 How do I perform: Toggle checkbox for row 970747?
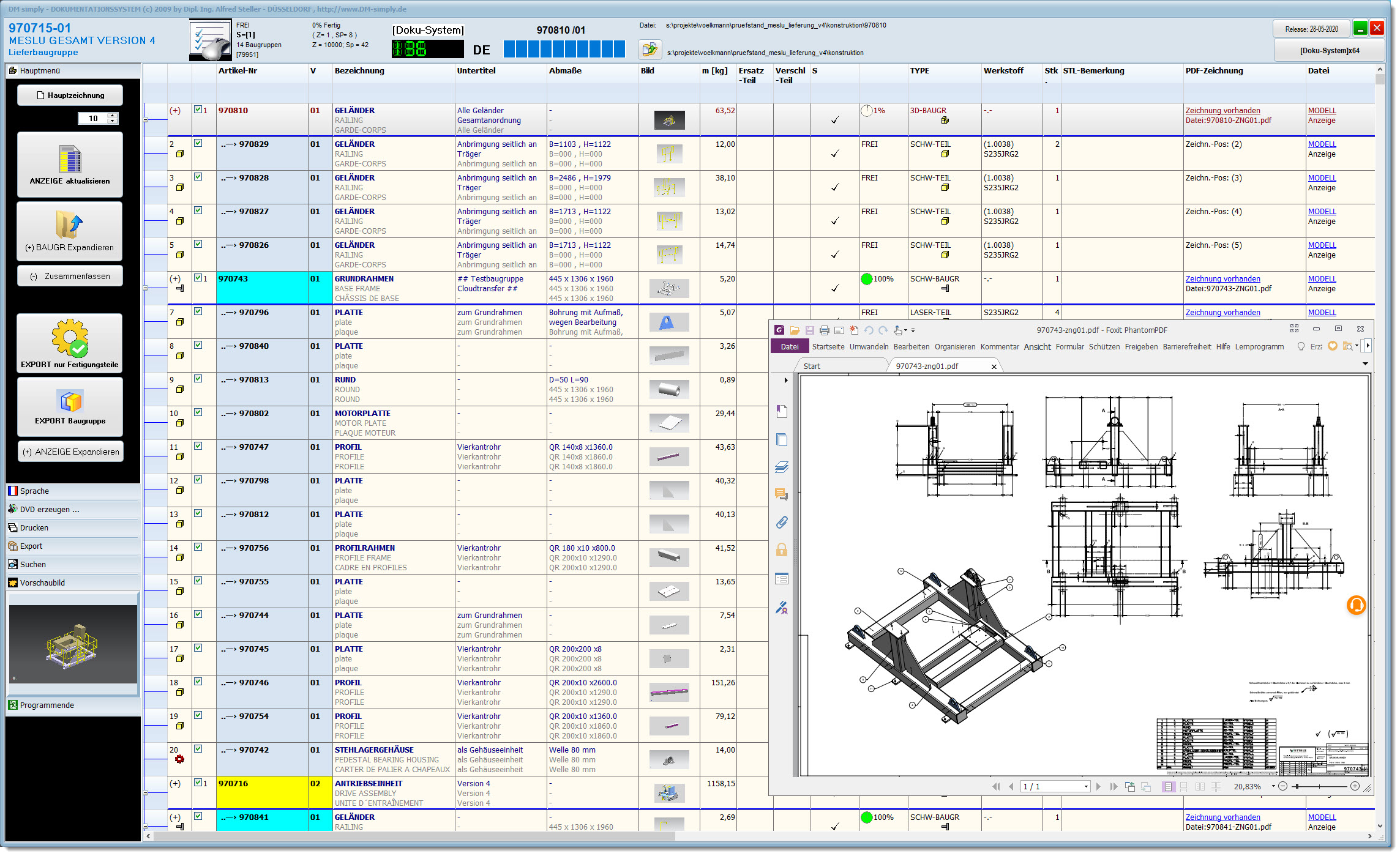coord(198,446)
